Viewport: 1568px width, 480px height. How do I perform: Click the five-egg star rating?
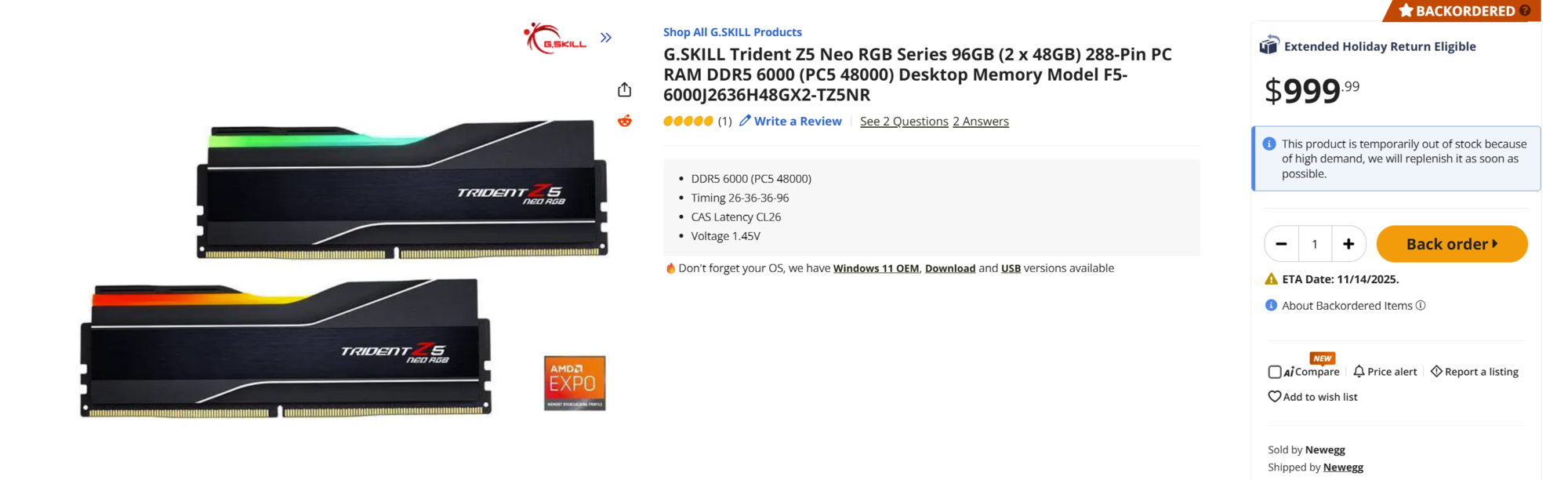(x=688, y=122)
